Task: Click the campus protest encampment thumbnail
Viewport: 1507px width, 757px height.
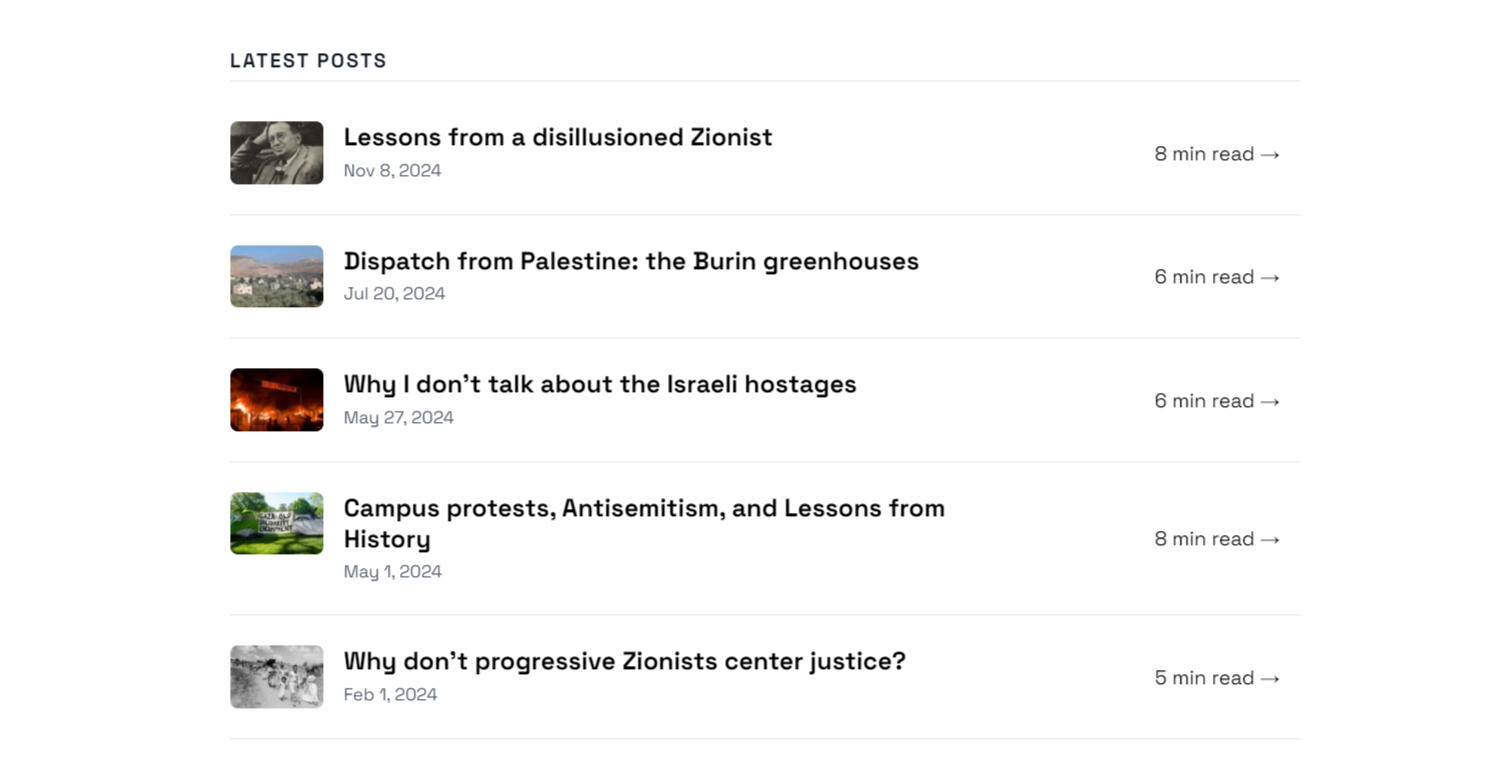Action: pos(276,523)
